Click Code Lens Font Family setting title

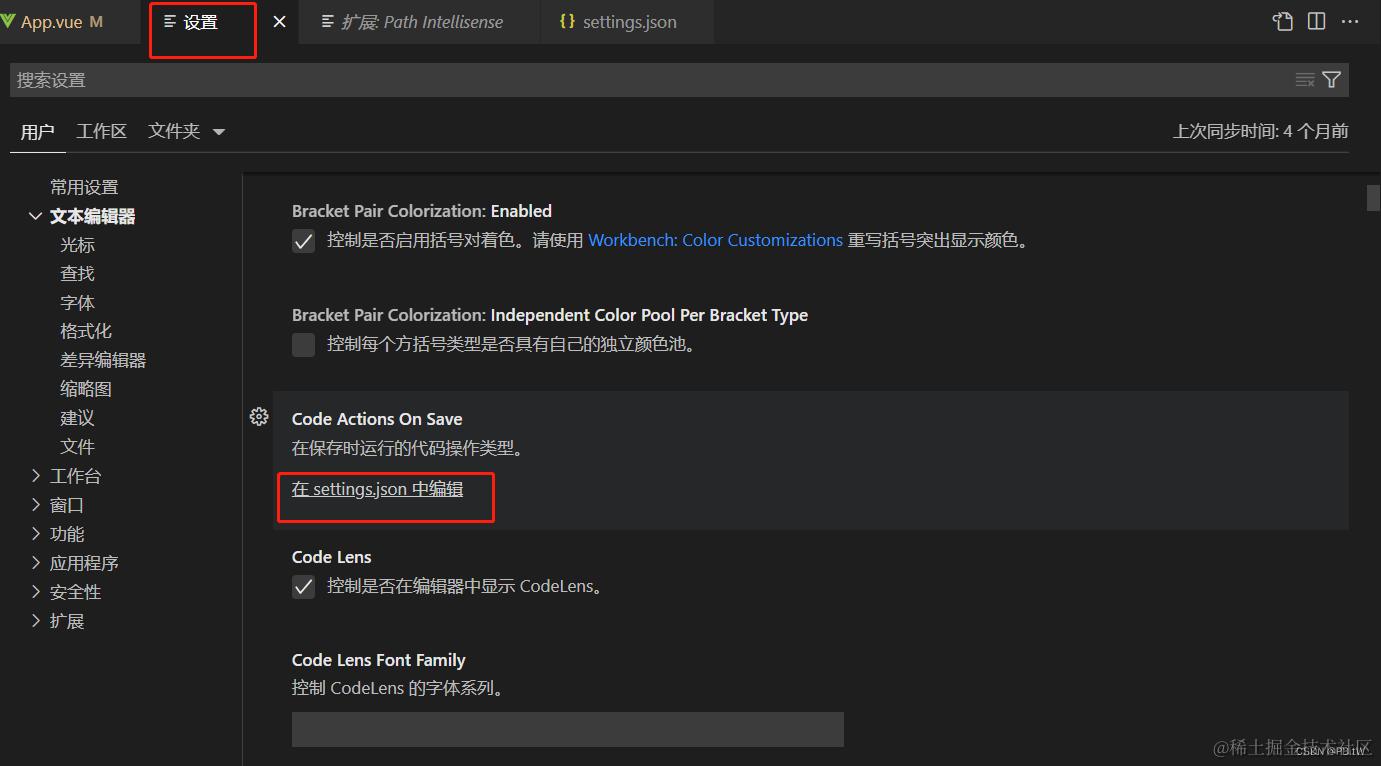coord(379,660)
